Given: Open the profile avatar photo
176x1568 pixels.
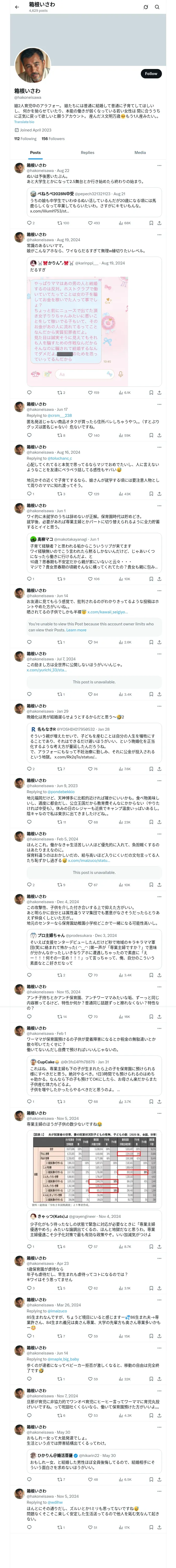Looking at the screenshot, I should (x=29, y=66).
